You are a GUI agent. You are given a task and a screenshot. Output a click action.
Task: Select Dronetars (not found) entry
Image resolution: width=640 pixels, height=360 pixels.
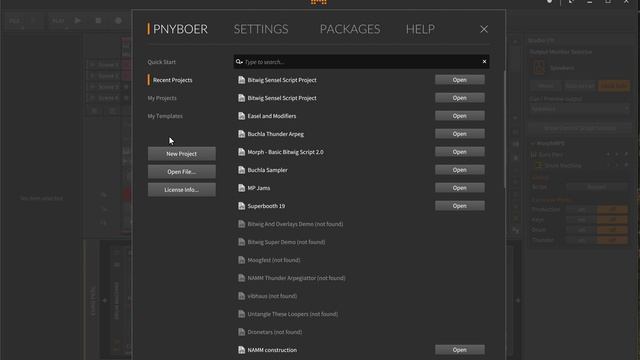click(x=275, y=331)
